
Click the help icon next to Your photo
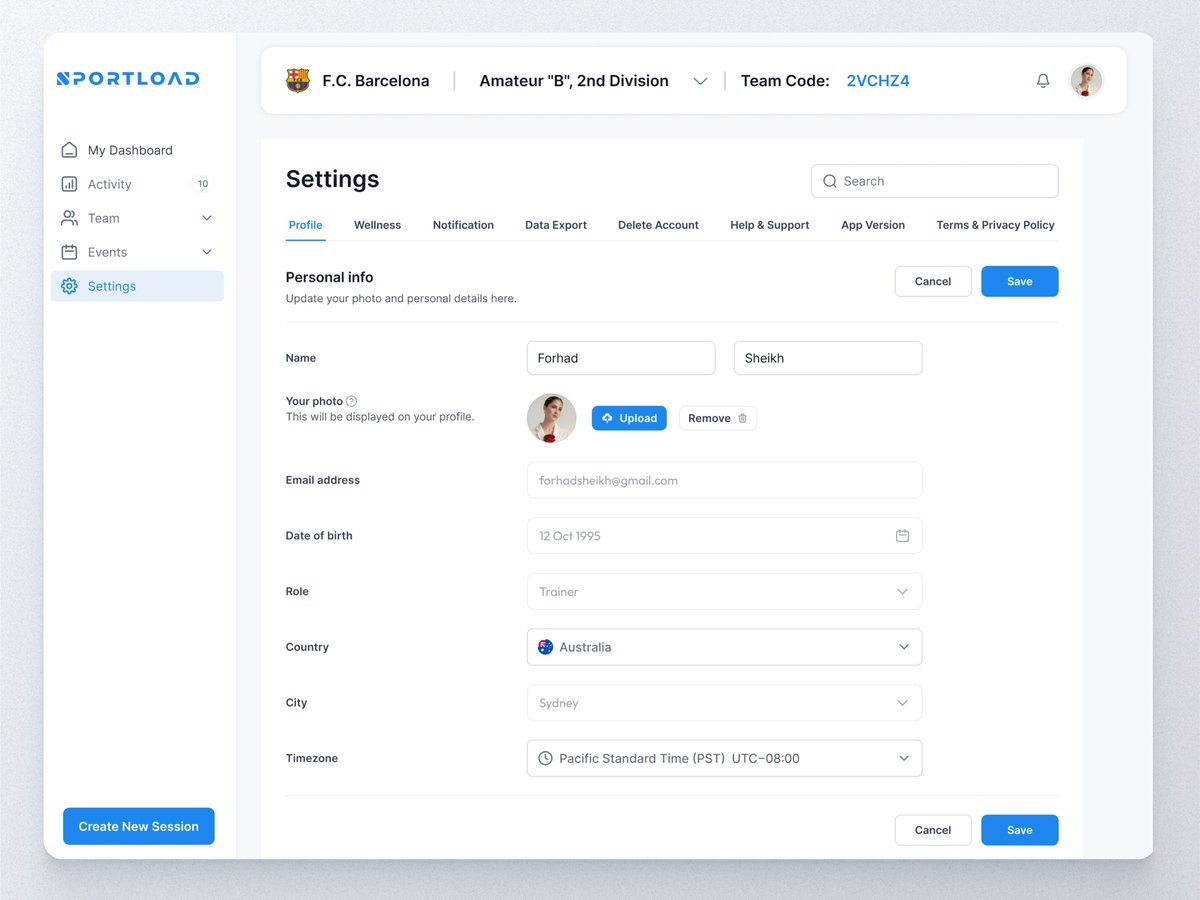[x=351, y=401]
